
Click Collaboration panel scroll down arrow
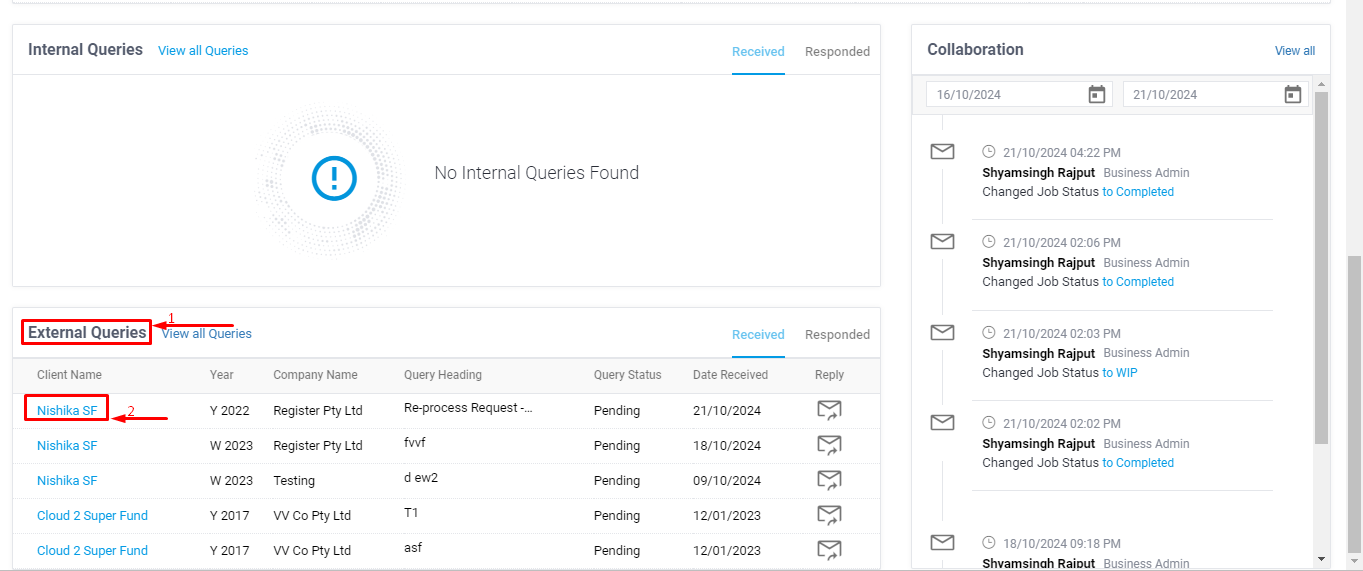(1321, 559)
